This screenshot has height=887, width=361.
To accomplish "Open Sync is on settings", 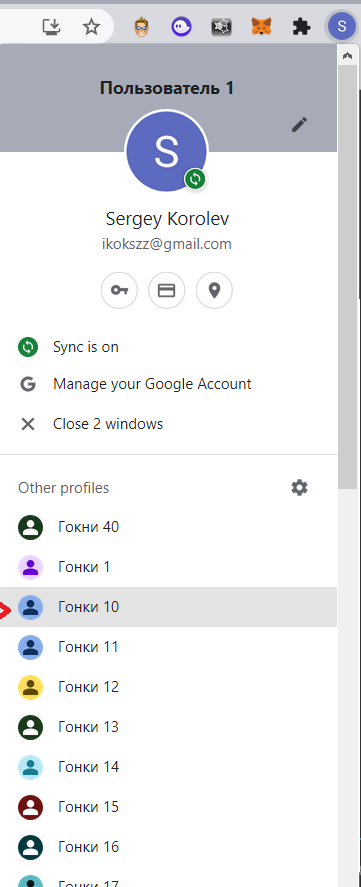I will click(168, 347).
